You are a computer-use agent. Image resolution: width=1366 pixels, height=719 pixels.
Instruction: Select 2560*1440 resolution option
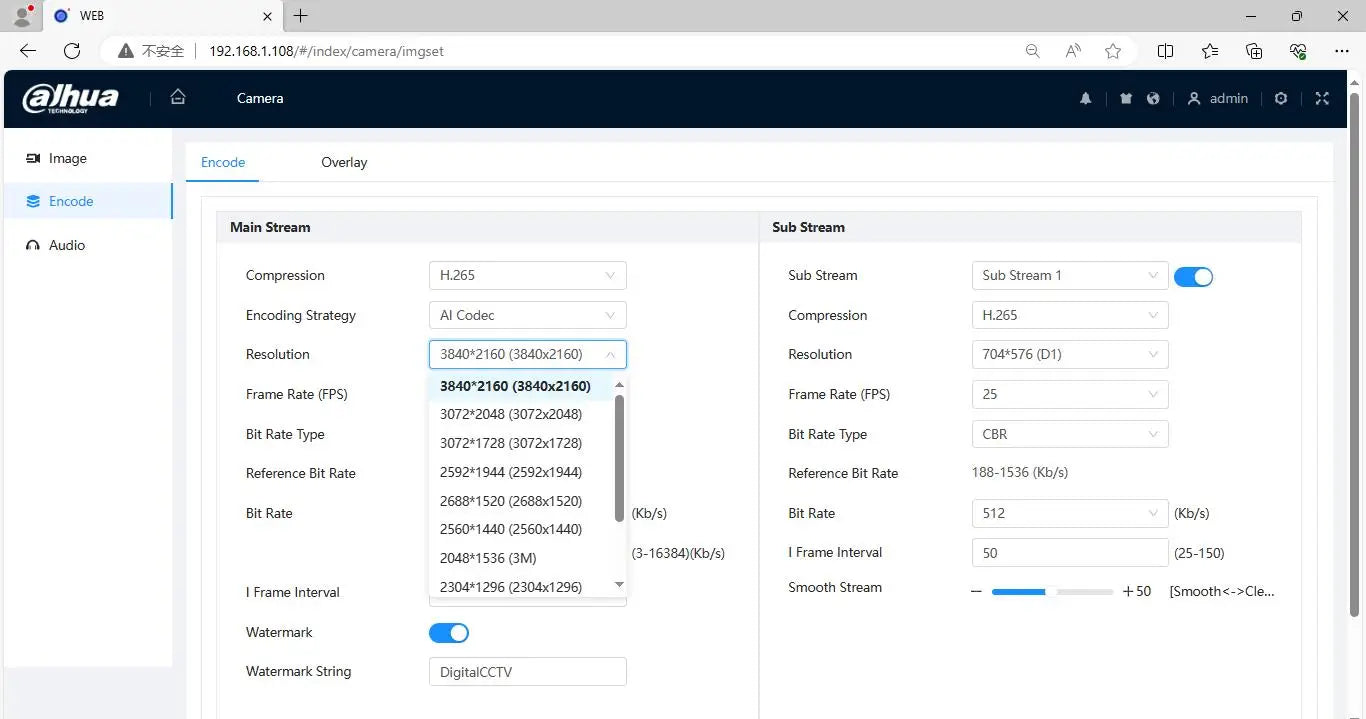click(x=510, y=529)
